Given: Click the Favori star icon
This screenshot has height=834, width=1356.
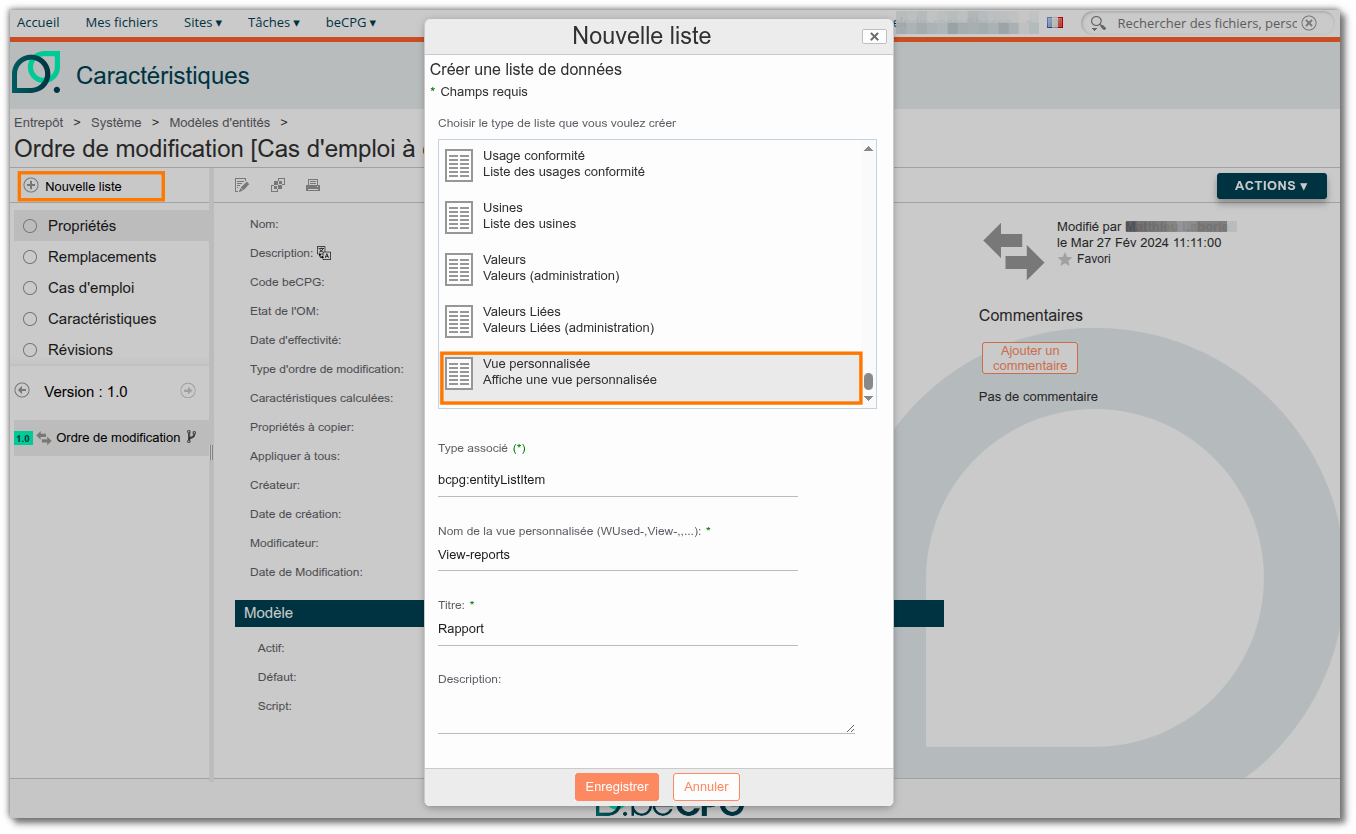Looking at the screenshot, I should (x=1065, y=259).
